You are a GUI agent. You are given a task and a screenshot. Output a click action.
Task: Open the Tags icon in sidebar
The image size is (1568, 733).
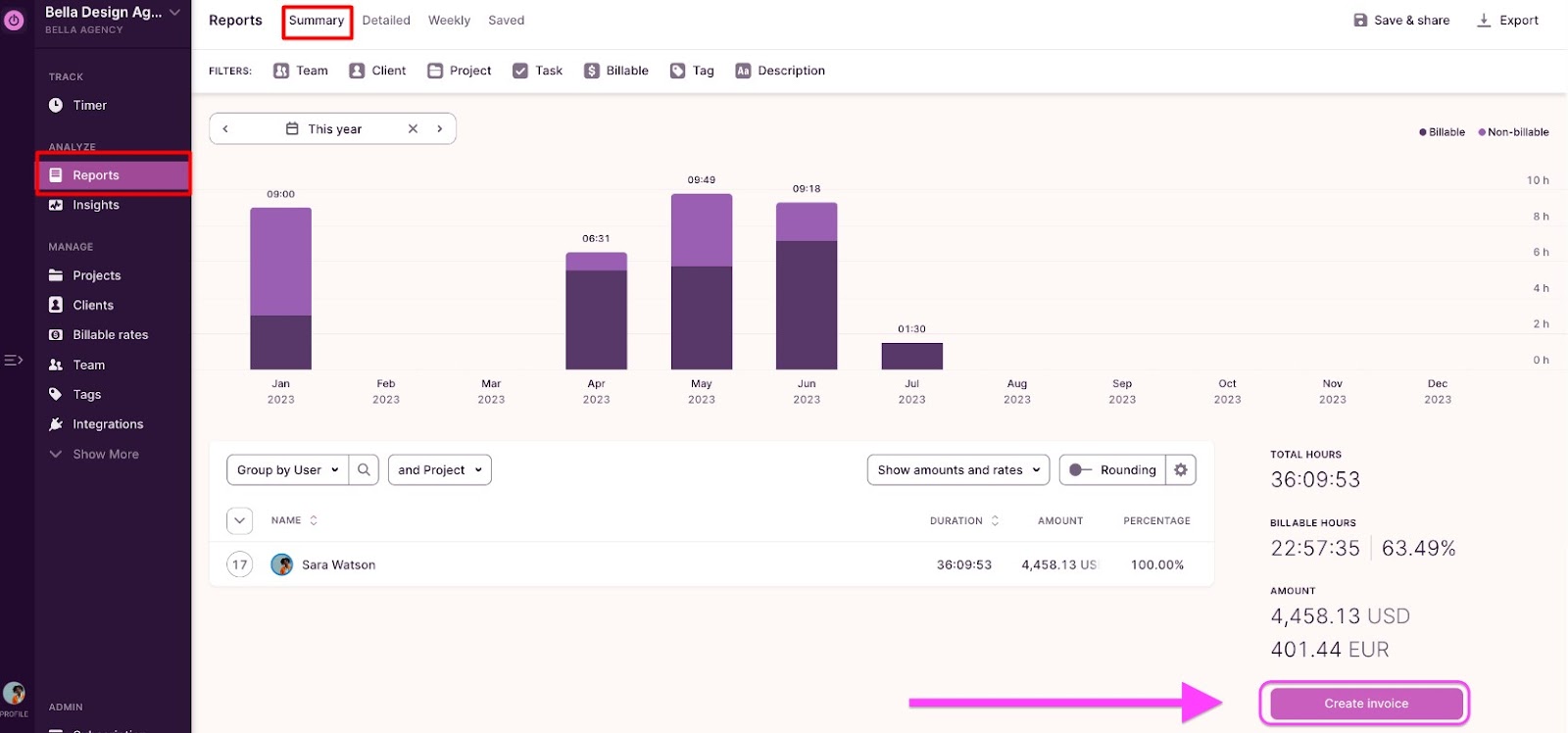[x=56, y=395]
